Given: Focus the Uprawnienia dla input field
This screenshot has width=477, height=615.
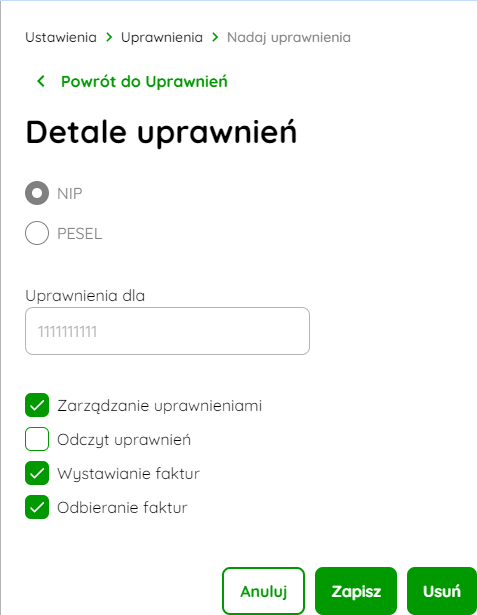Looking at the screenshot, I should coord(167,331).
